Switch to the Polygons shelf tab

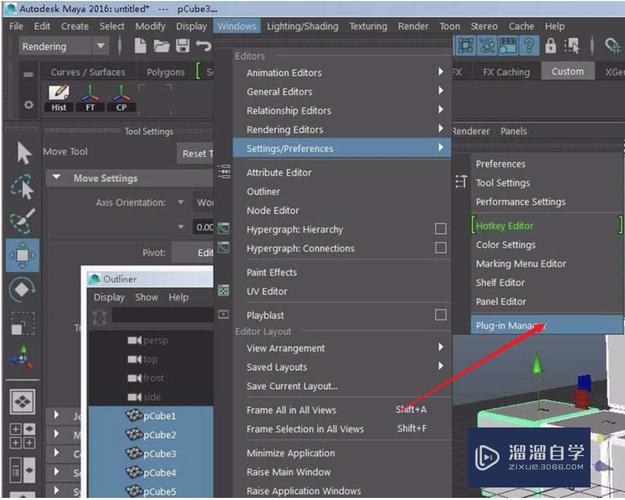(165, 72)
